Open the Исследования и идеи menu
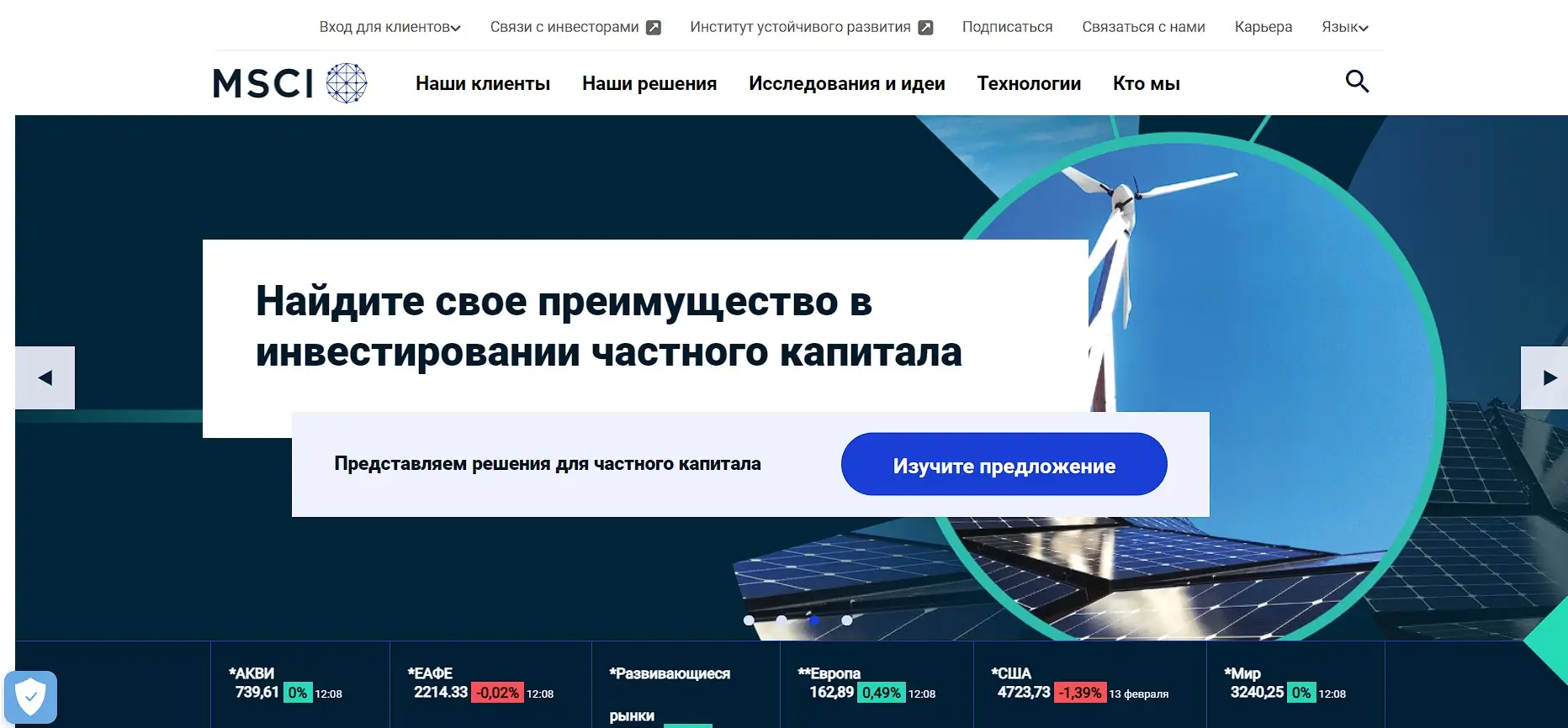The image size is (1568, 728). [847, 83]
